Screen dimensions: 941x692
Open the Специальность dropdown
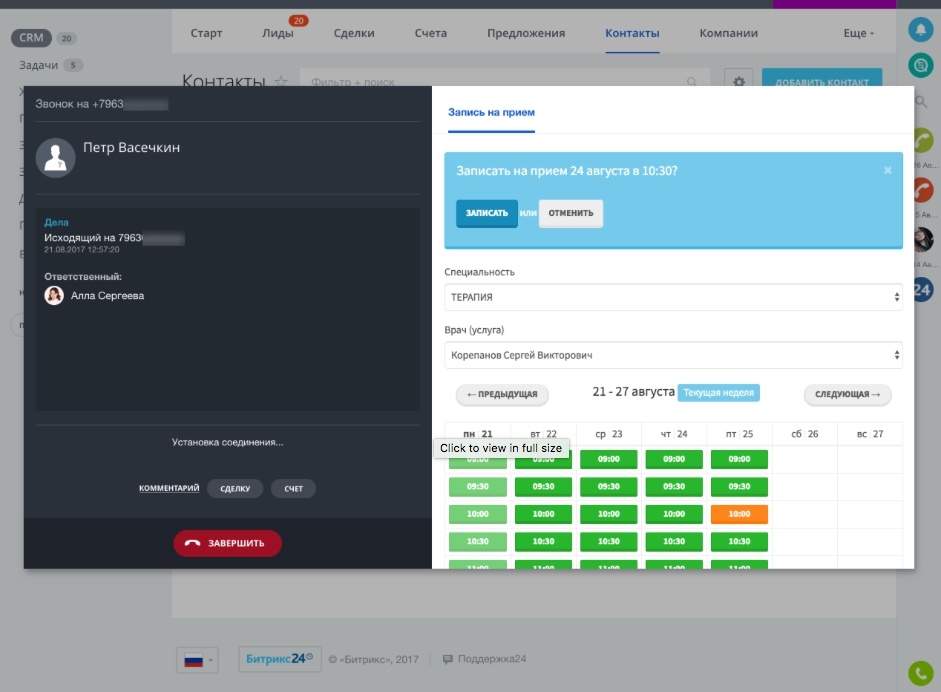point(673,297)
